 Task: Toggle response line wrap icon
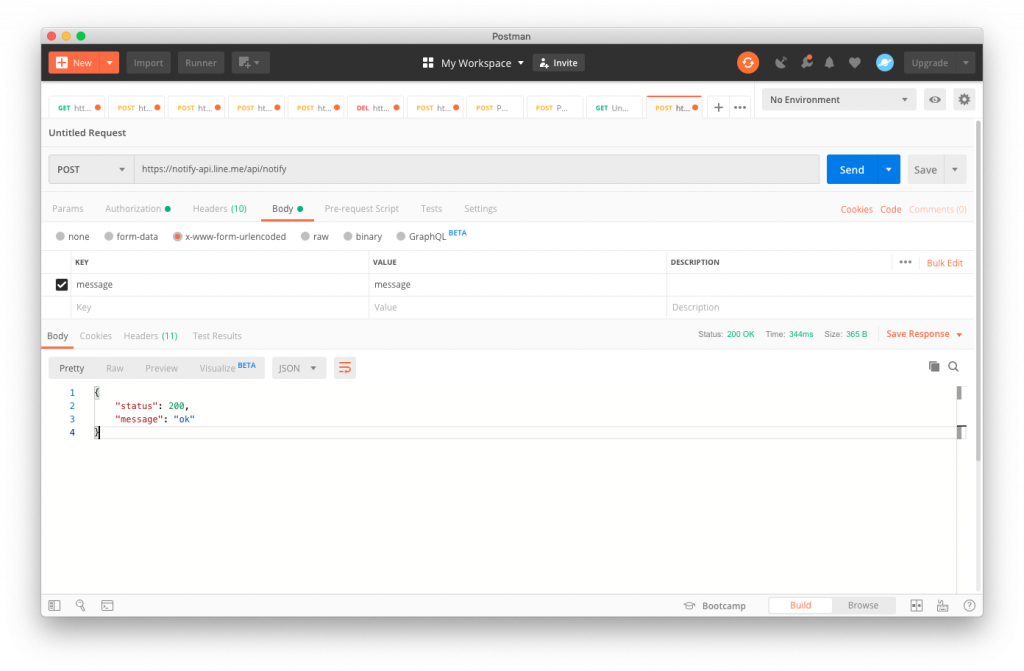click(x=345, y=368)
